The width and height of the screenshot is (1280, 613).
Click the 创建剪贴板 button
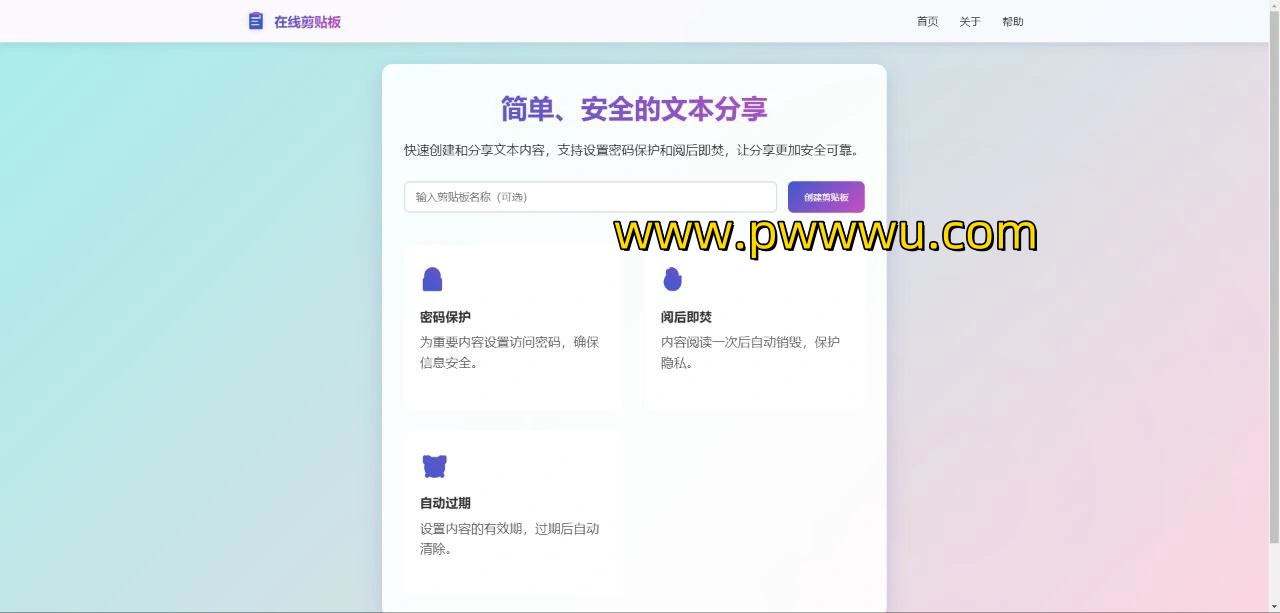point(826,197)
